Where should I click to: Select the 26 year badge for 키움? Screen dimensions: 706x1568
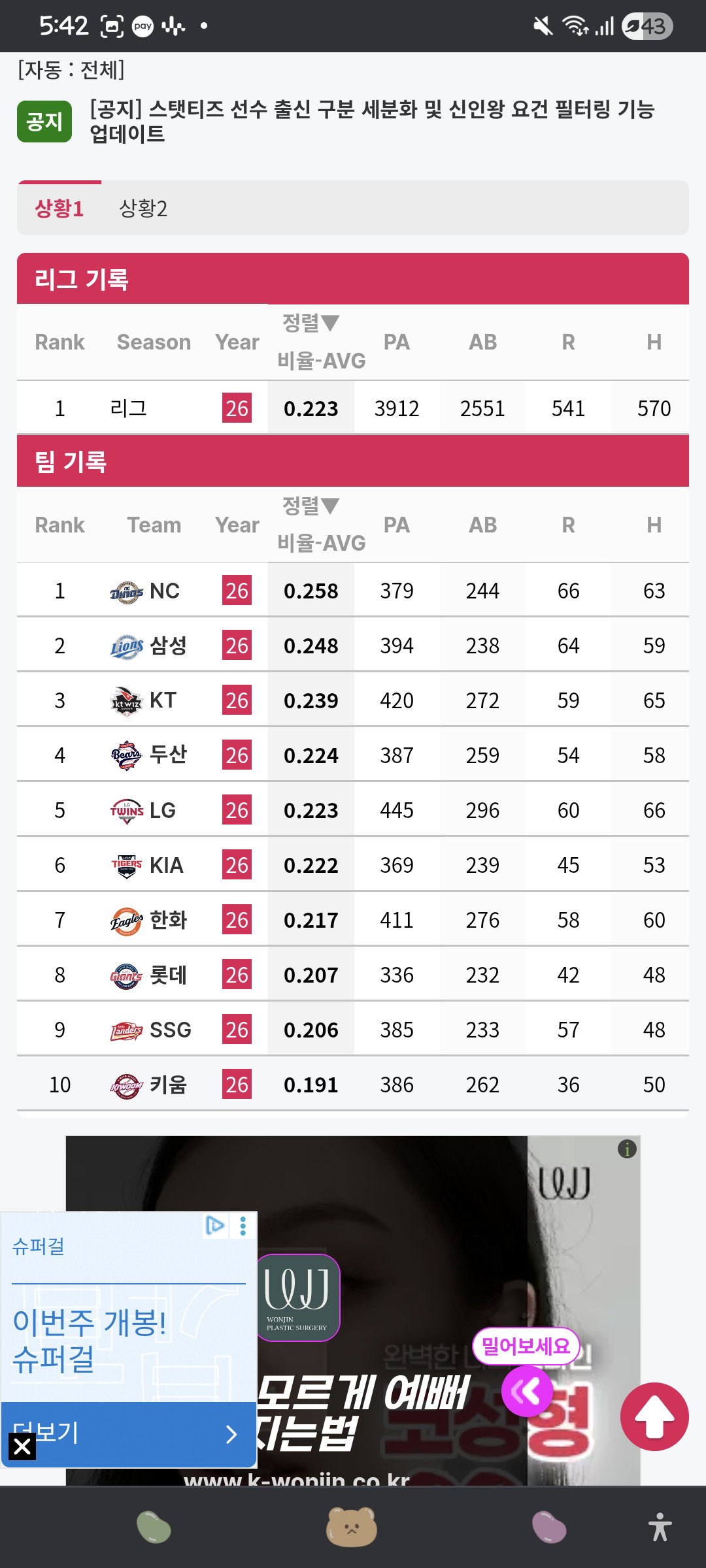pos(237,1085)
